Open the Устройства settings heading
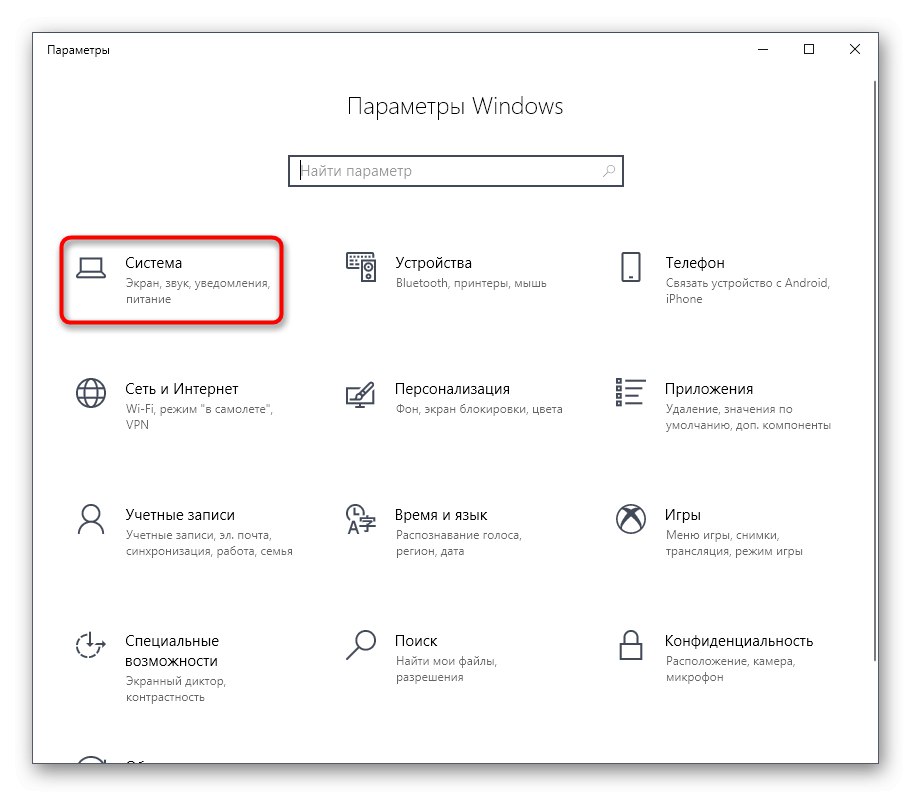Viewport: 911px width, 796px height. tap(433, 263)
